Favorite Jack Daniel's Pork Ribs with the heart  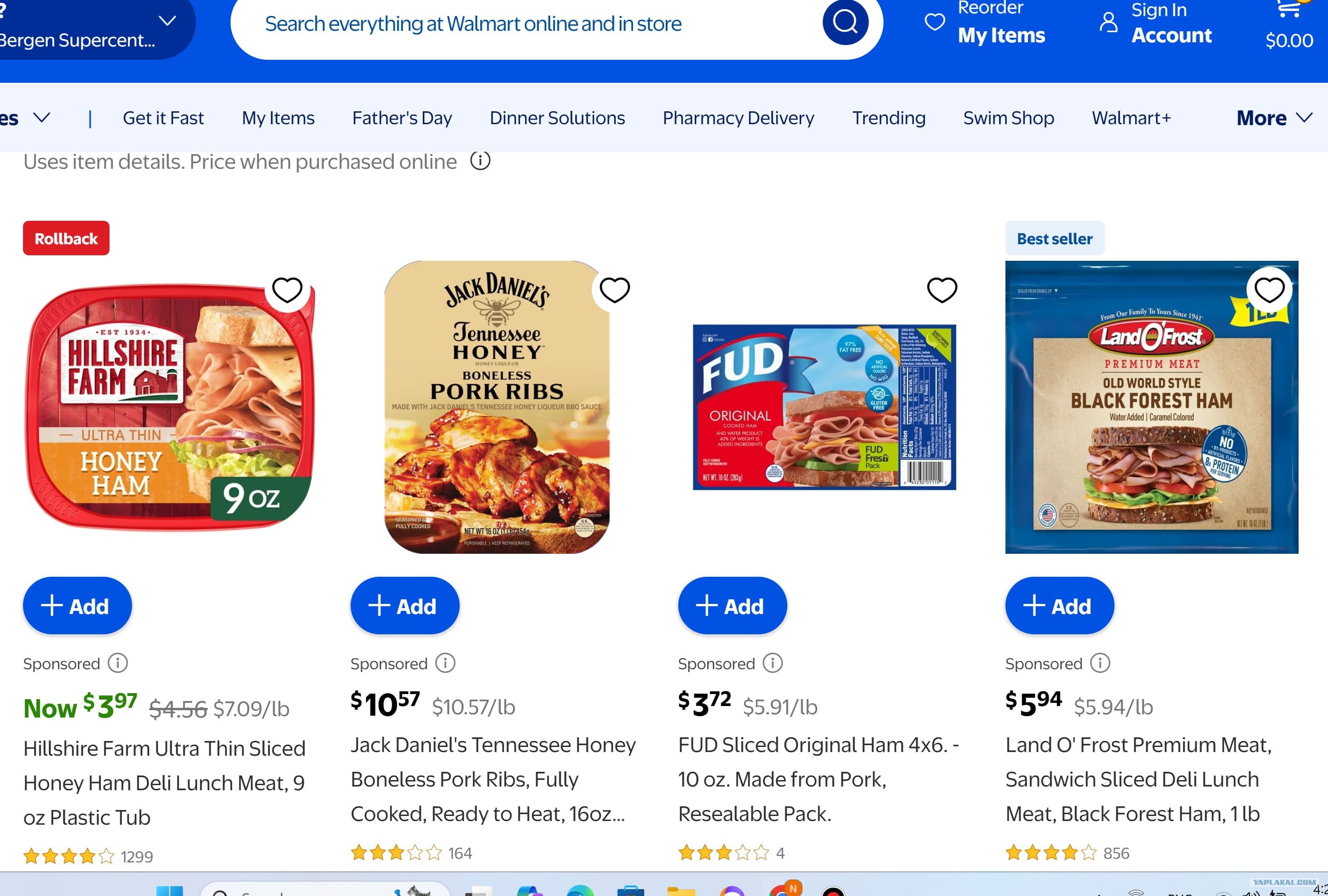tap(614, 290)
